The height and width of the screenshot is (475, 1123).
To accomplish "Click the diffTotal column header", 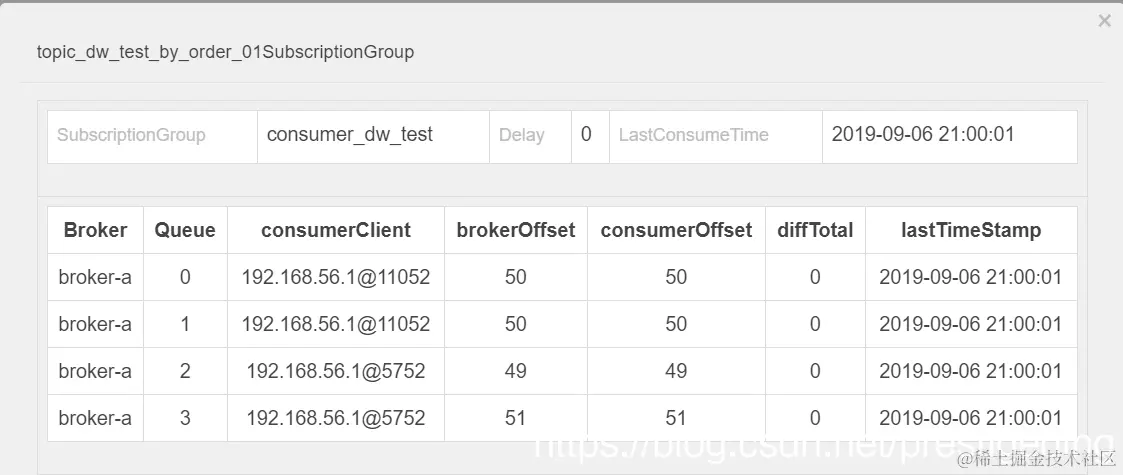I will coord(815,230).
